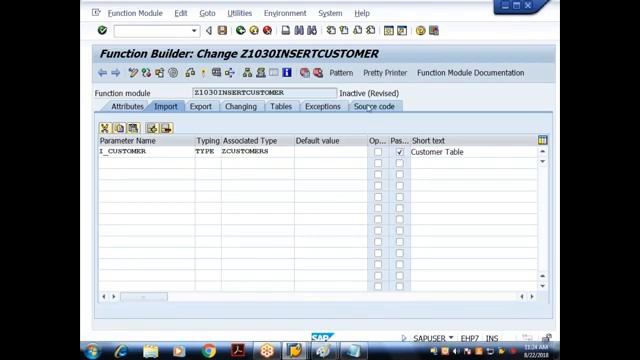640x360 pixels.
Task: Click the Customer Table short text cell
Action: click(x=473, y=152)
